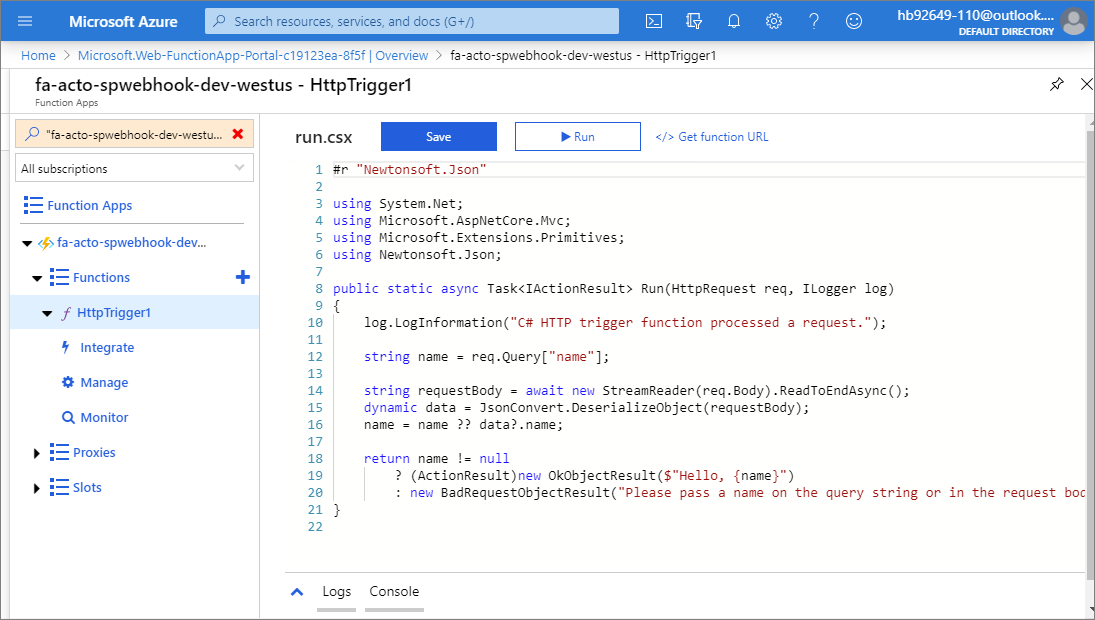Image resolution: width=1095 pixels, height=620 pixels.
Task: Save the run.csx file
Action: [438, 136]
